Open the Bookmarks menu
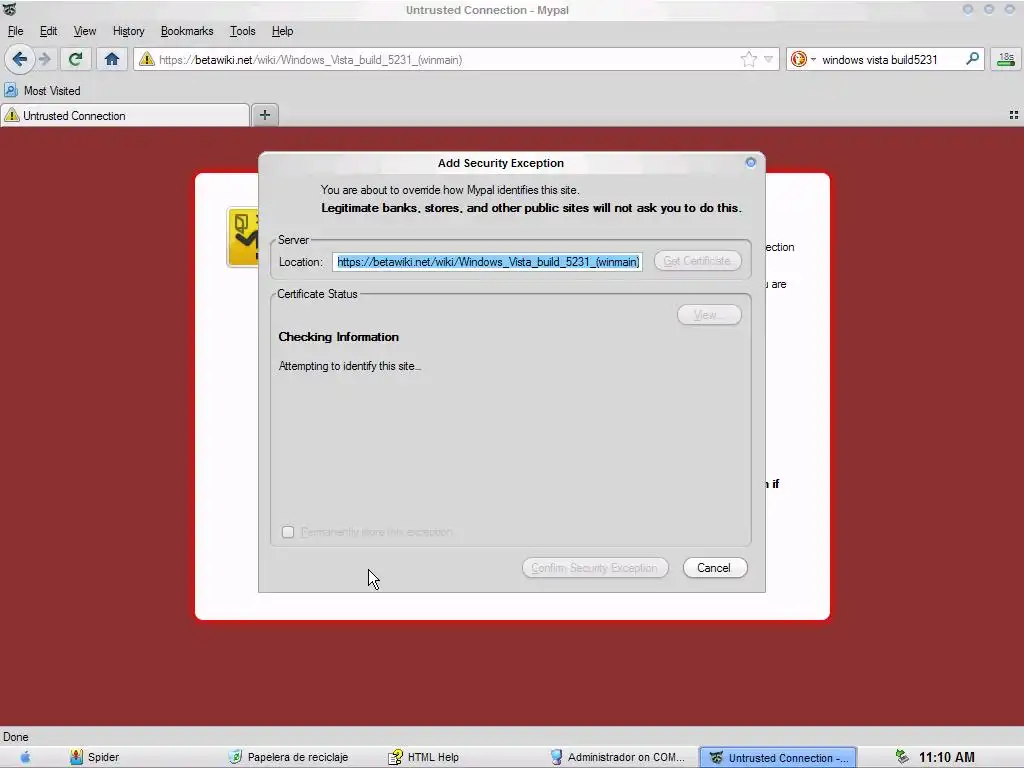This screenshot has width=1024, height=768. (187, 31)
